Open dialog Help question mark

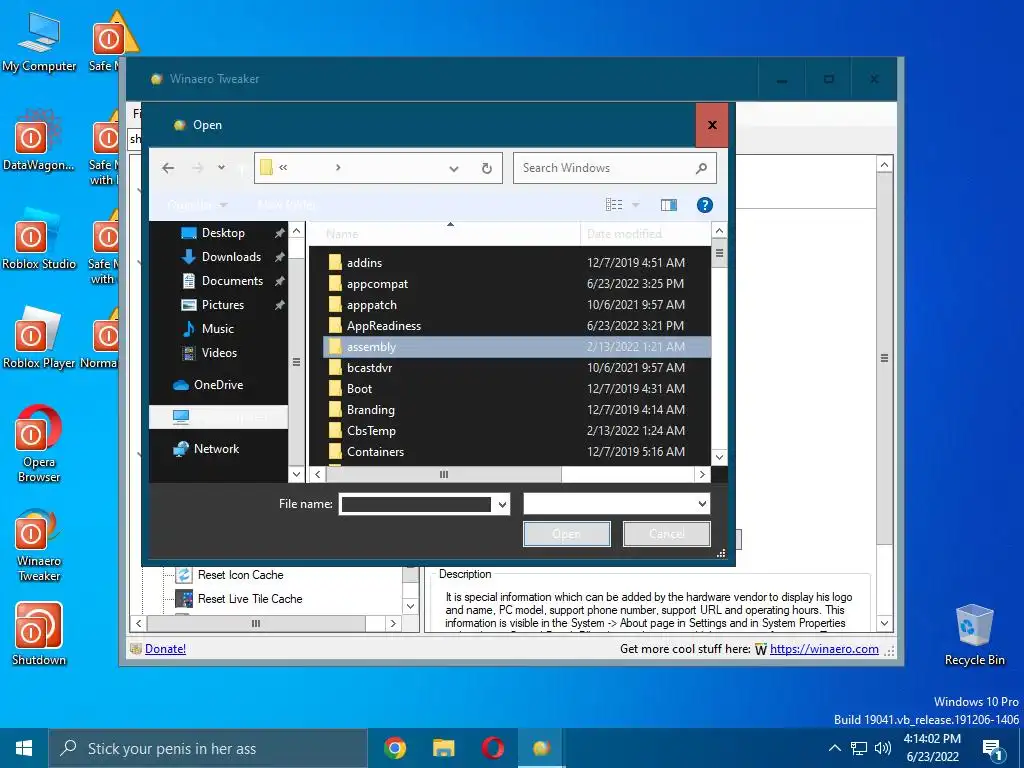[x=705, y=205]
